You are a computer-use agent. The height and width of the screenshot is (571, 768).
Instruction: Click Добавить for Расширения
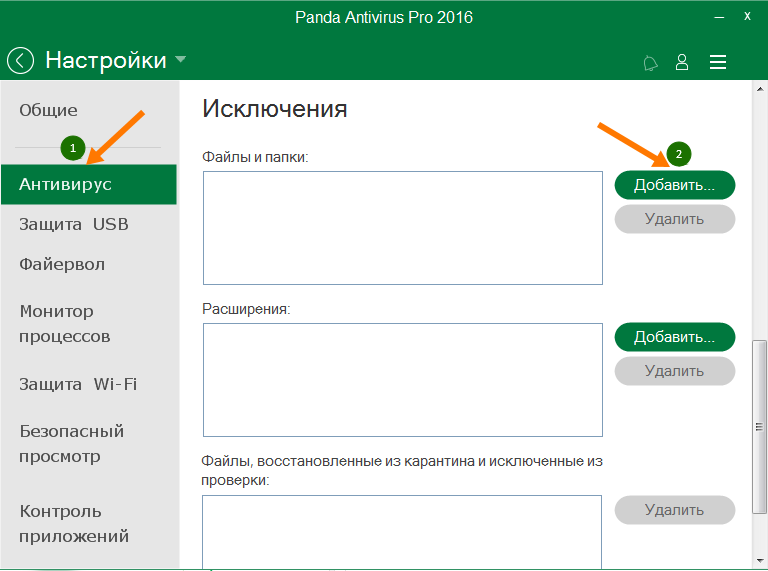click(674, 337)
